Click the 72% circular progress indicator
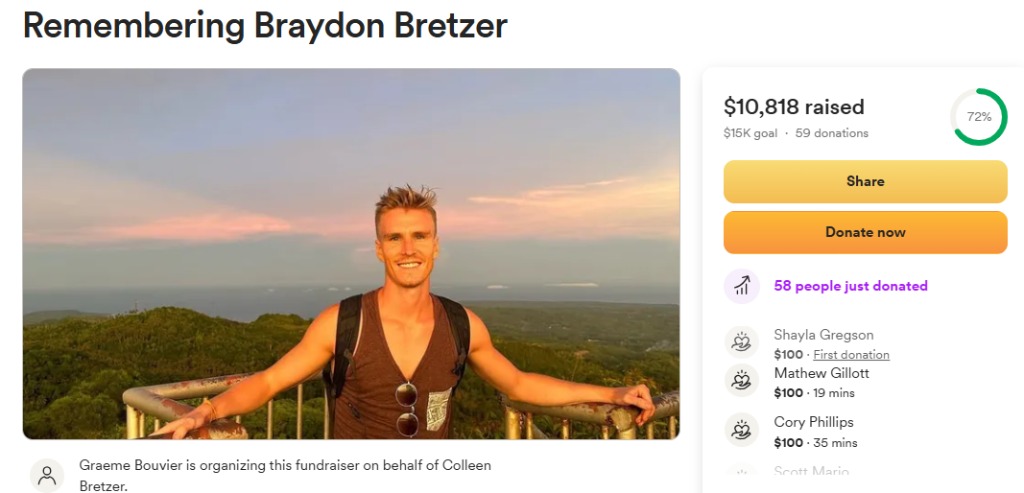Viewport: 1024px width, 493px height. tap(978, 117)
